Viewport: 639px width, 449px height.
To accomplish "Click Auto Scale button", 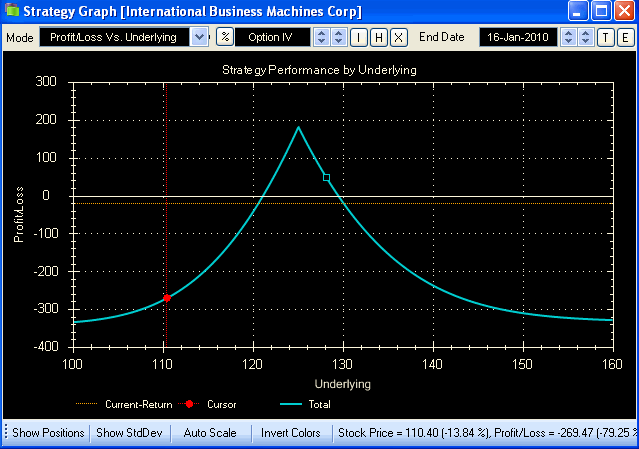I will click(x=210, y=433).
